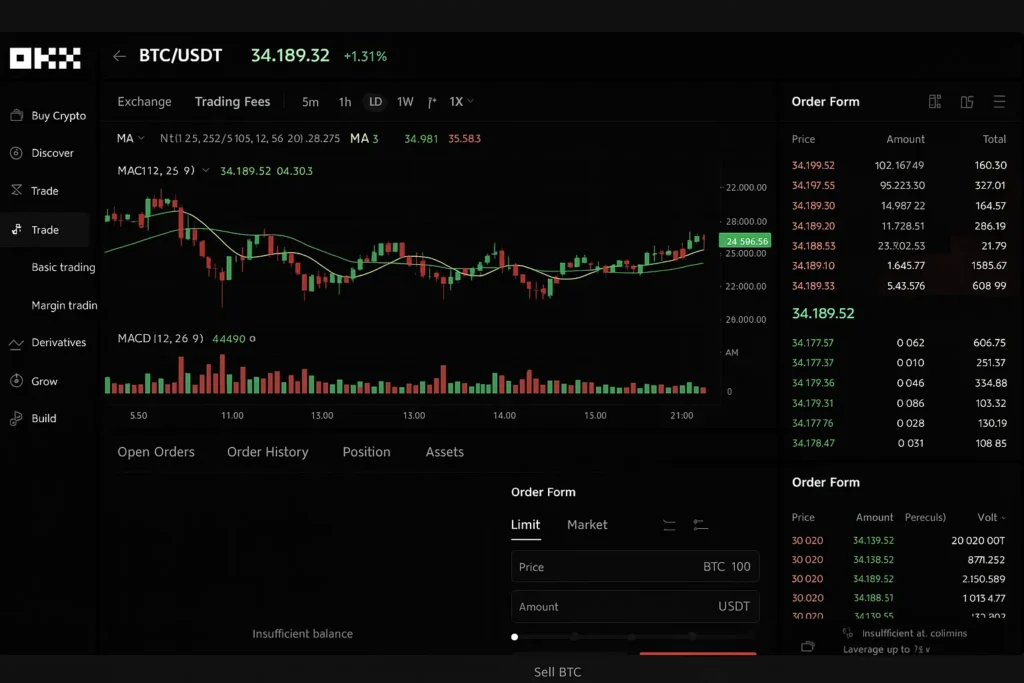The image size is (1024, 683).
Task: Open the Discover section icon
Action: click(17, 152)
